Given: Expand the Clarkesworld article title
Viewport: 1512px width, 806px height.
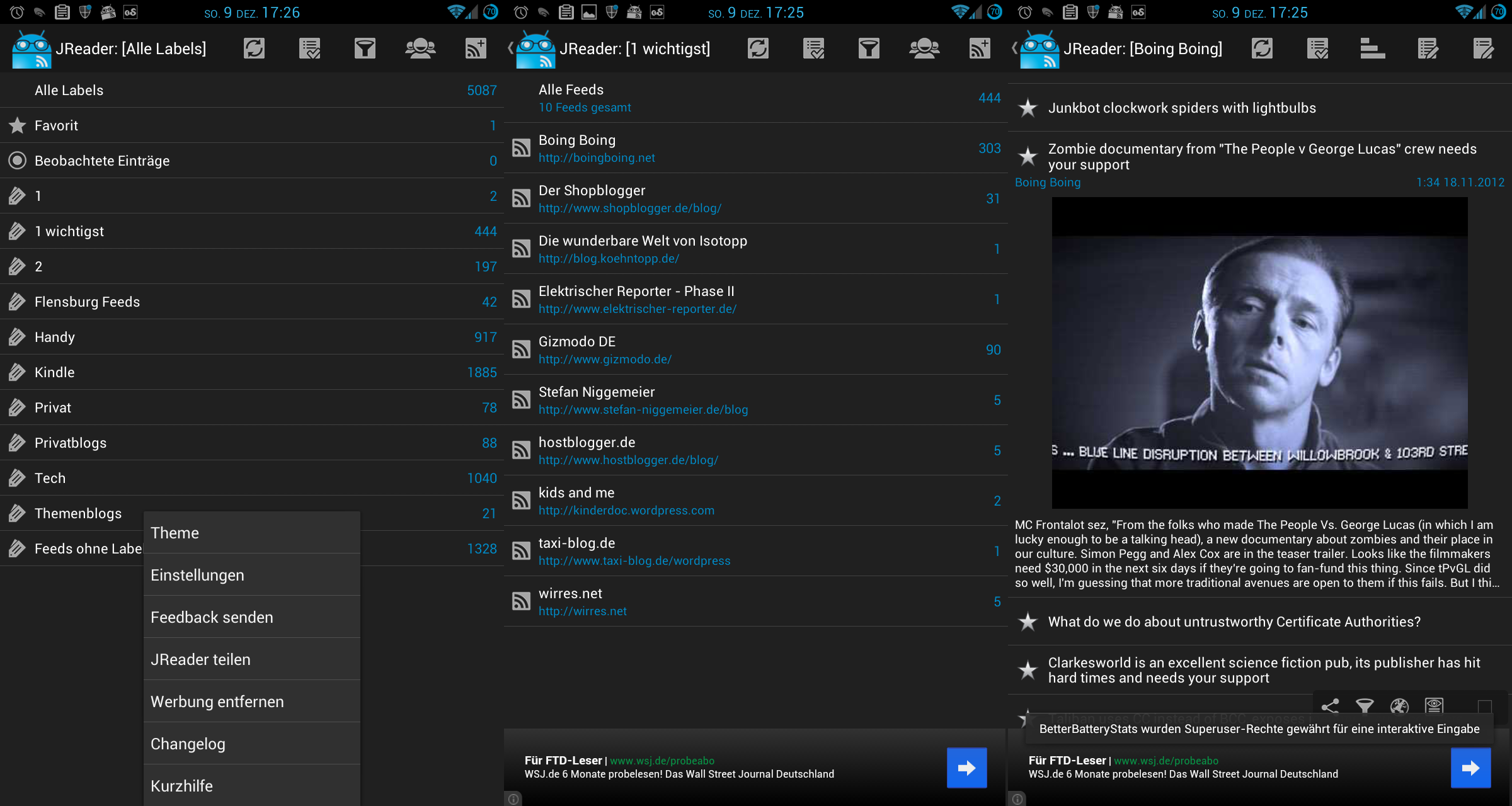Looking at the screenshot, I should (x=1264, y=670).
